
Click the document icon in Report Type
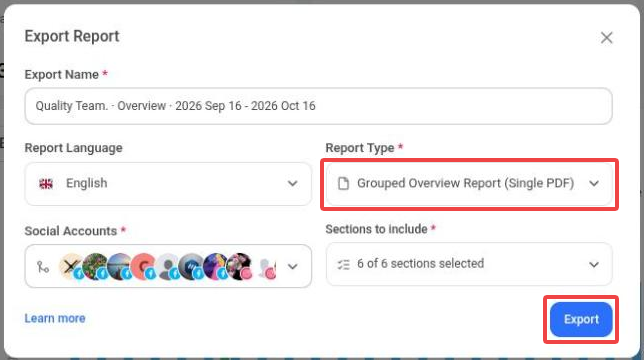[343, 183]
